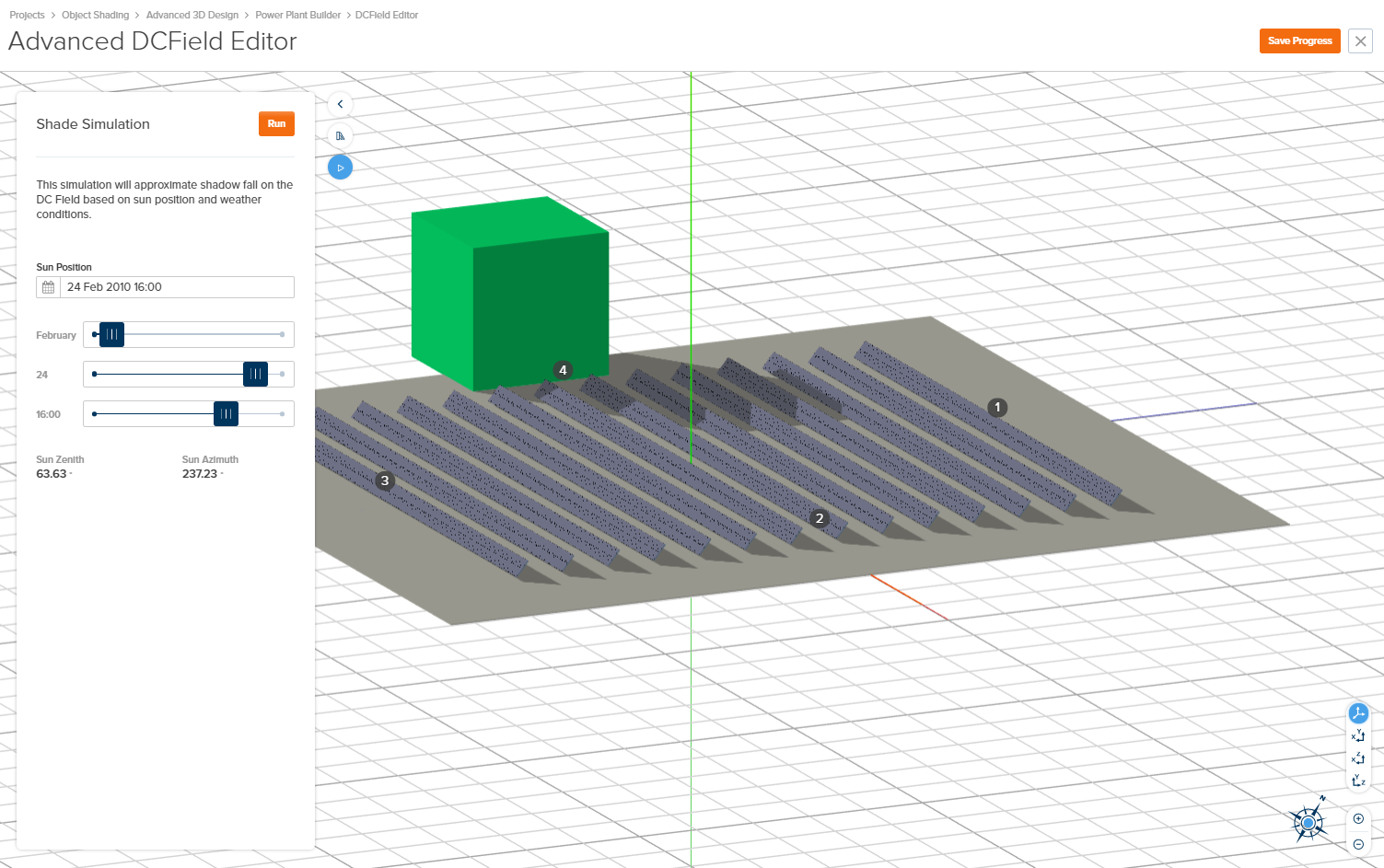Click the February month slider handle
The image size is (1384, 868).
111,334
